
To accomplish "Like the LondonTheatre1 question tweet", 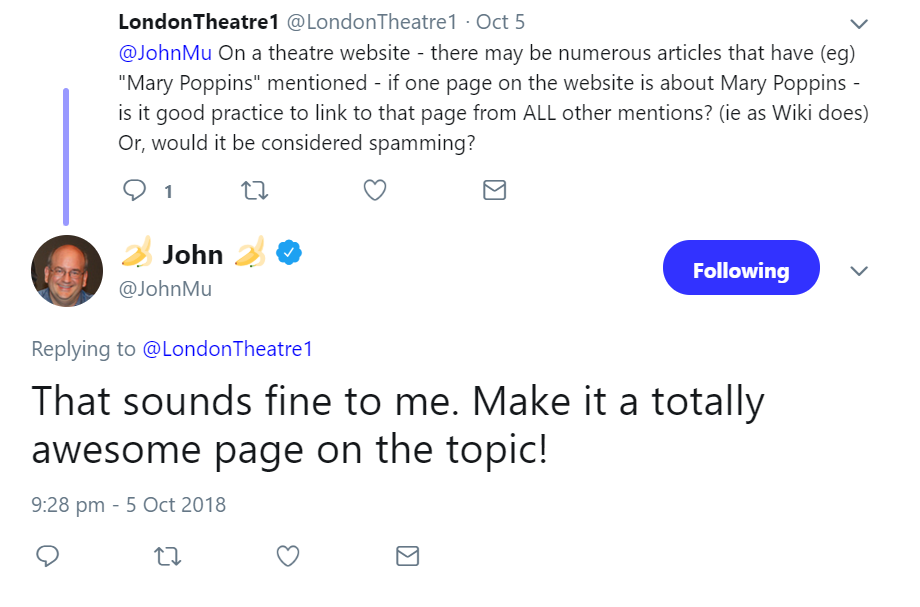I will [375, 190].
